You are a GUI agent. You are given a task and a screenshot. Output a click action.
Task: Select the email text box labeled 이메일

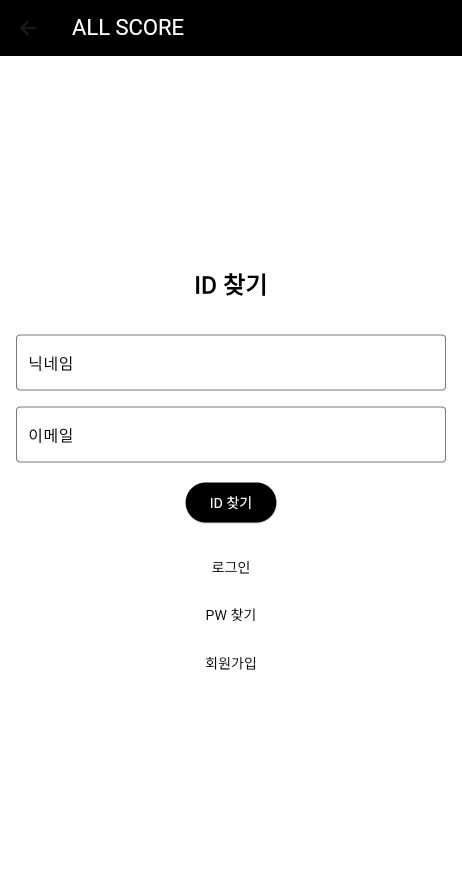(231, 434)
